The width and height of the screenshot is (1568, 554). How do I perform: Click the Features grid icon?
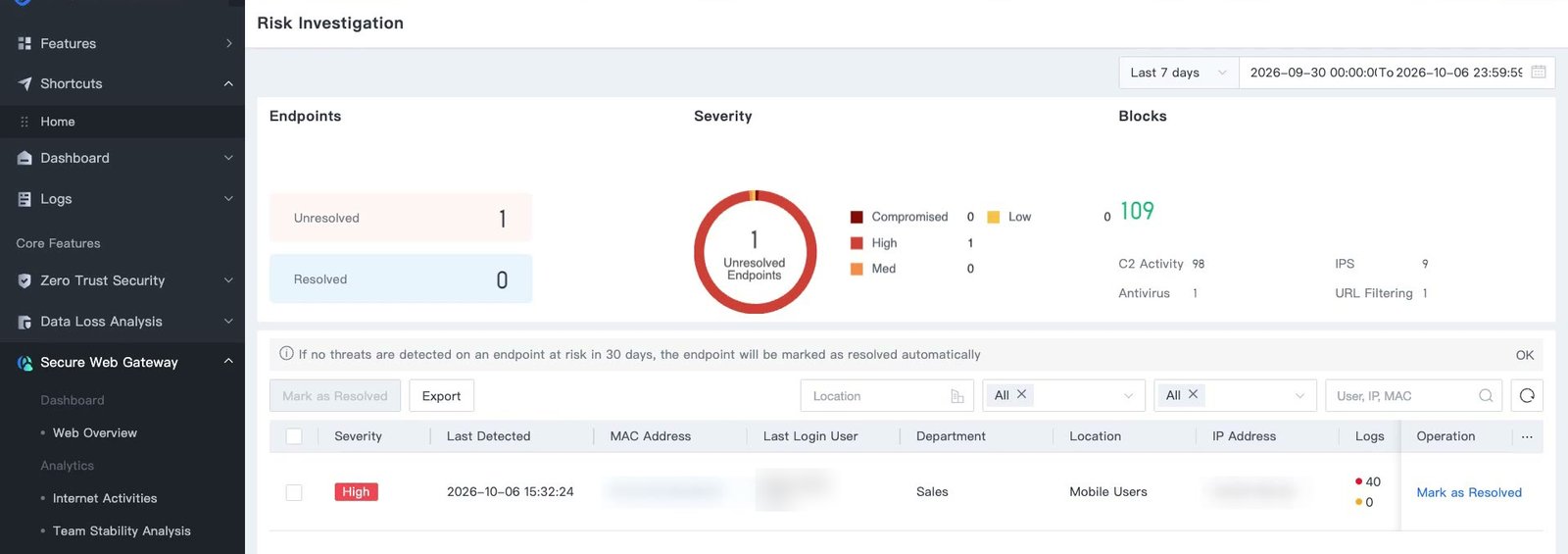coord(24,43)
